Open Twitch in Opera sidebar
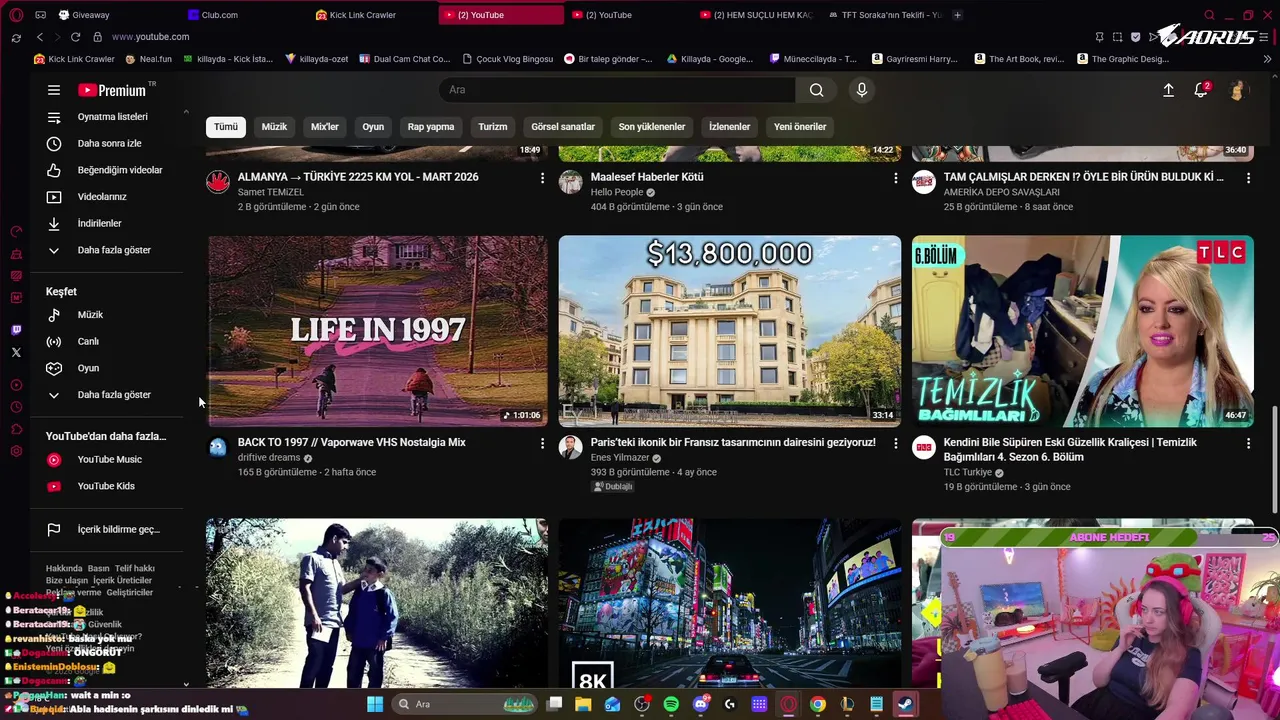 point(16,330)
